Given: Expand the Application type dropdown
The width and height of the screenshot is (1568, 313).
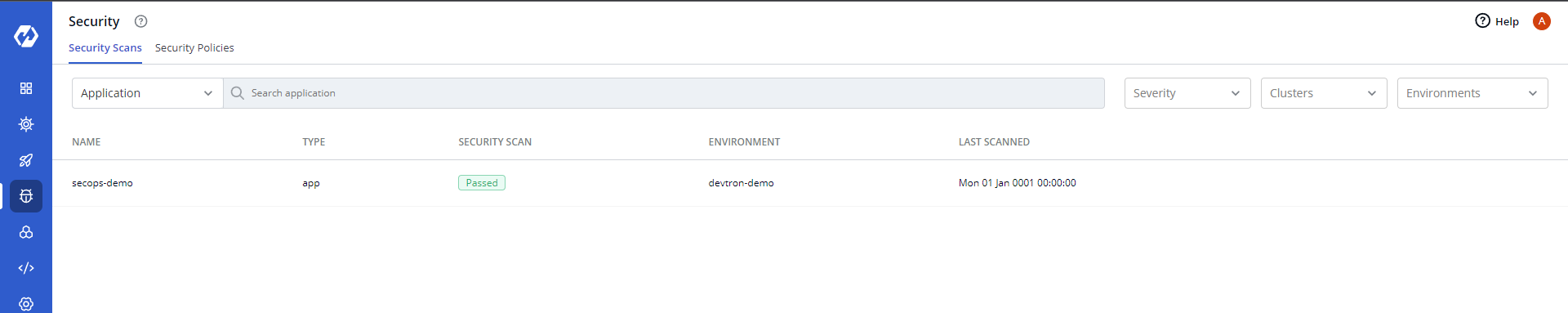Looking at the screenshot, I should point(147,93).
